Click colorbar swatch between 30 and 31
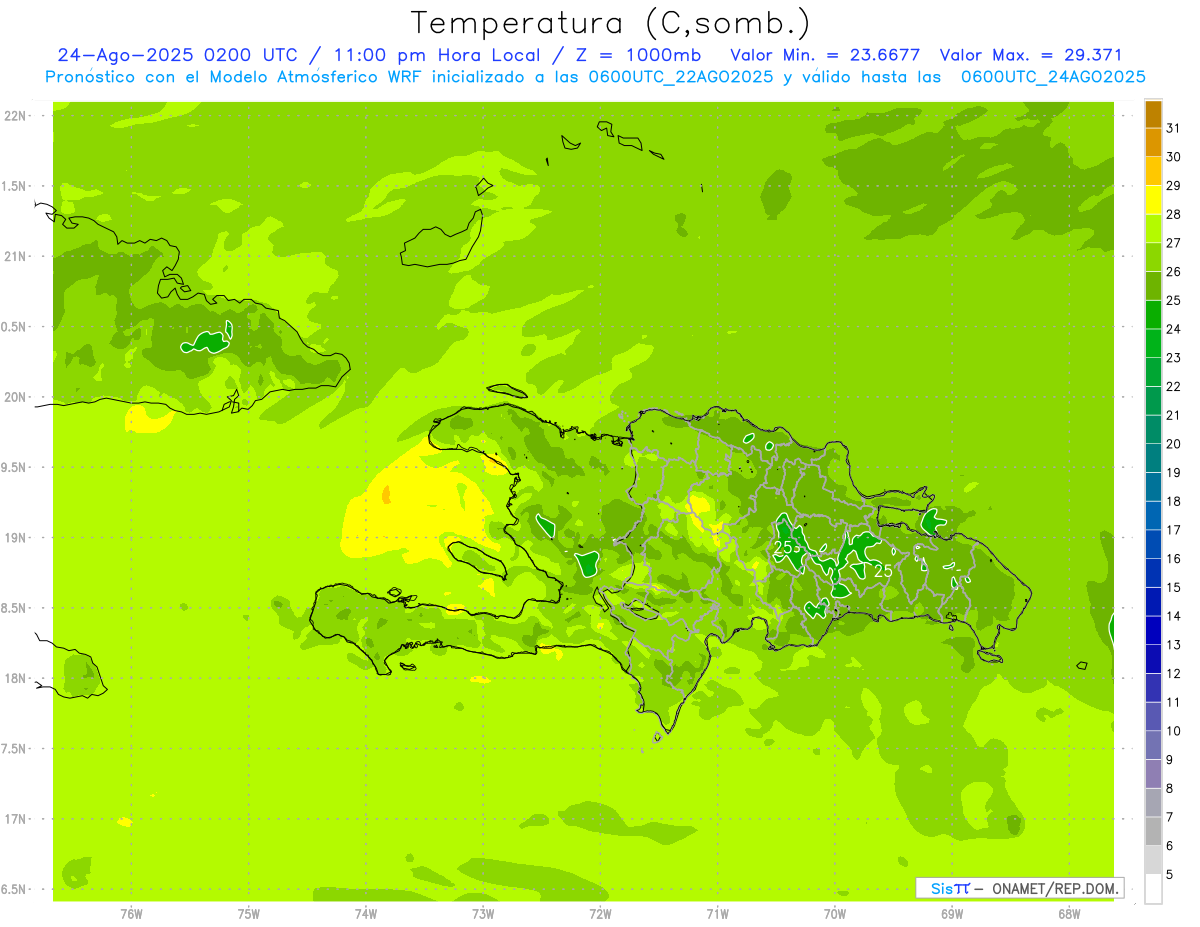 (1153, 143)
